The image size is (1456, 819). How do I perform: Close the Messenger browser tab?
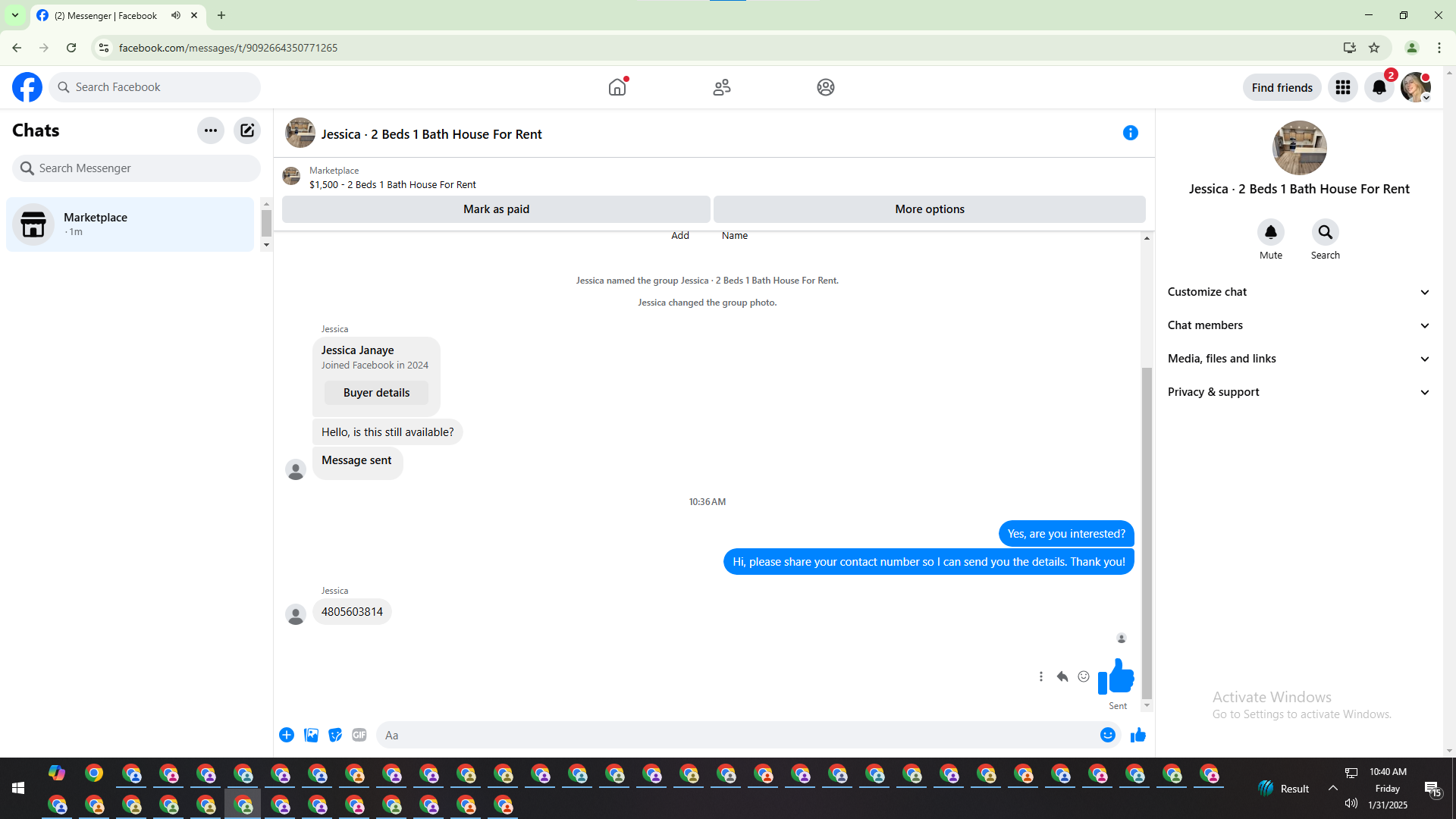194,15
